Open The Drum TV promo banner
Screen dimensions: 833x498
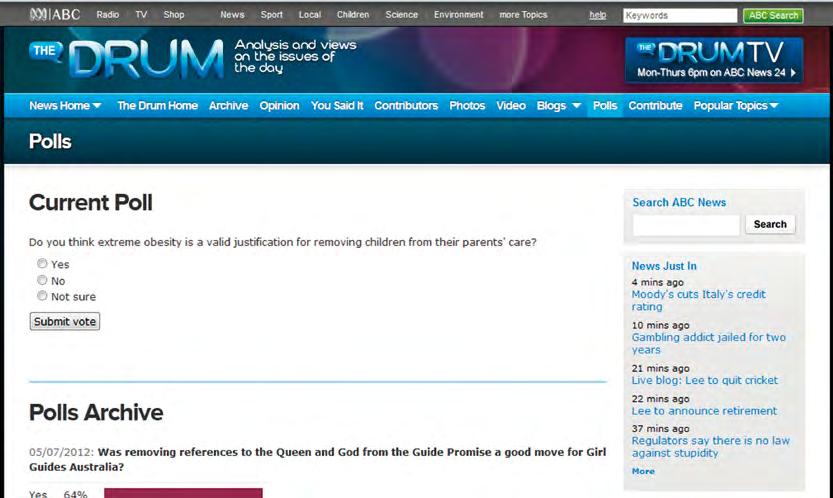pos(713,60)
